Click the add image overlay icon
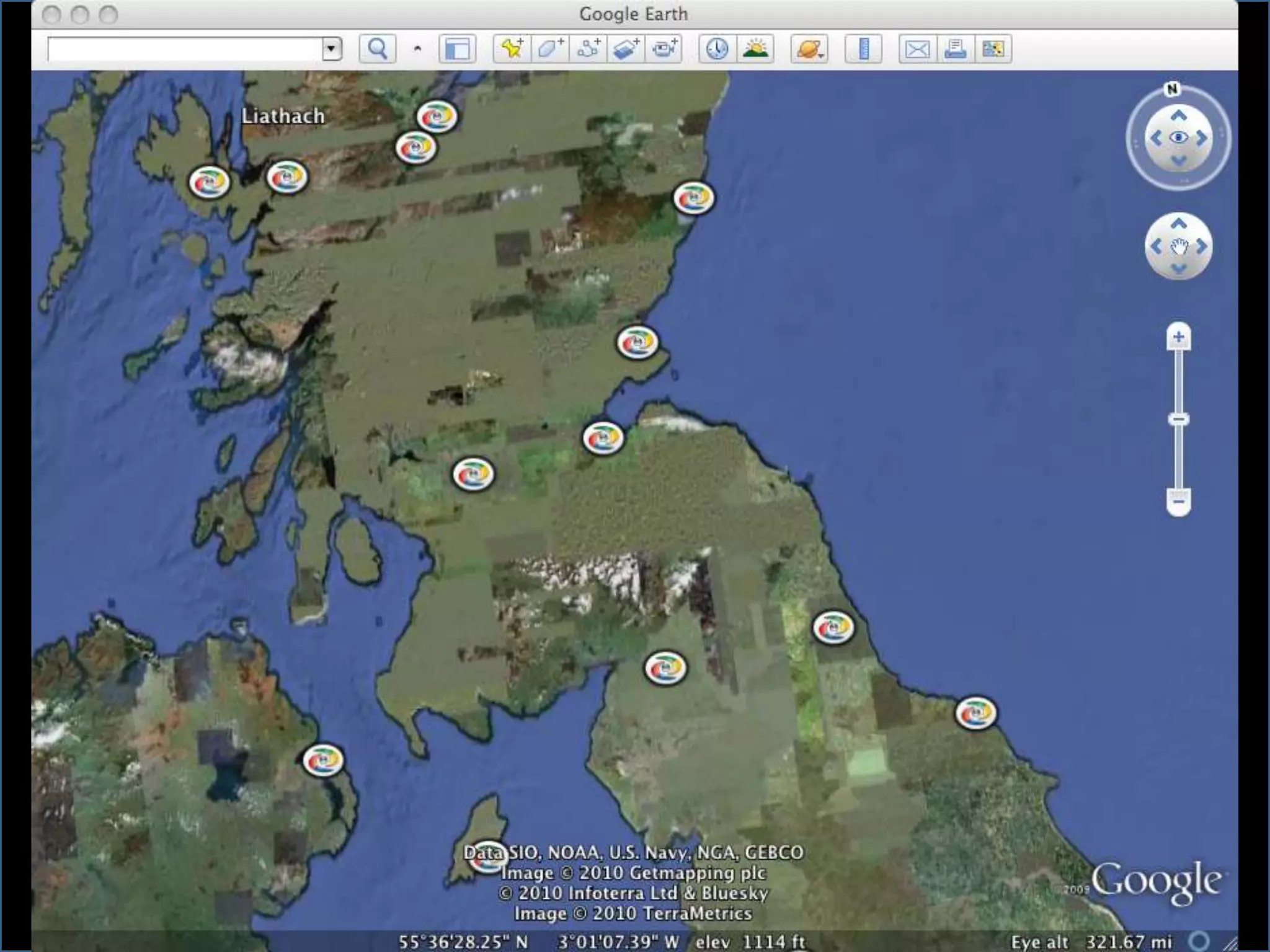The image size is (1270, 952). 626,48
